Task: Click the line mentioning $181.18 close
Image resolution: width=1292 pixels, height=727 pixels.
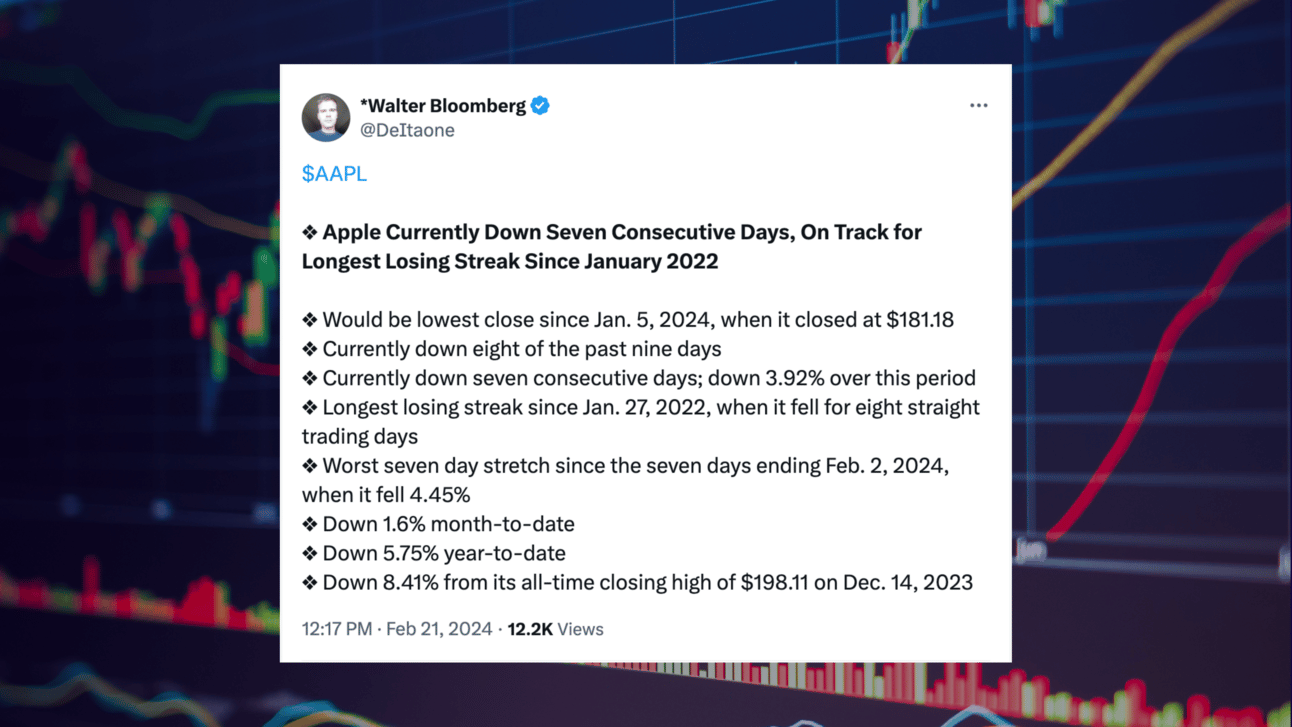Action: [628, 320]
